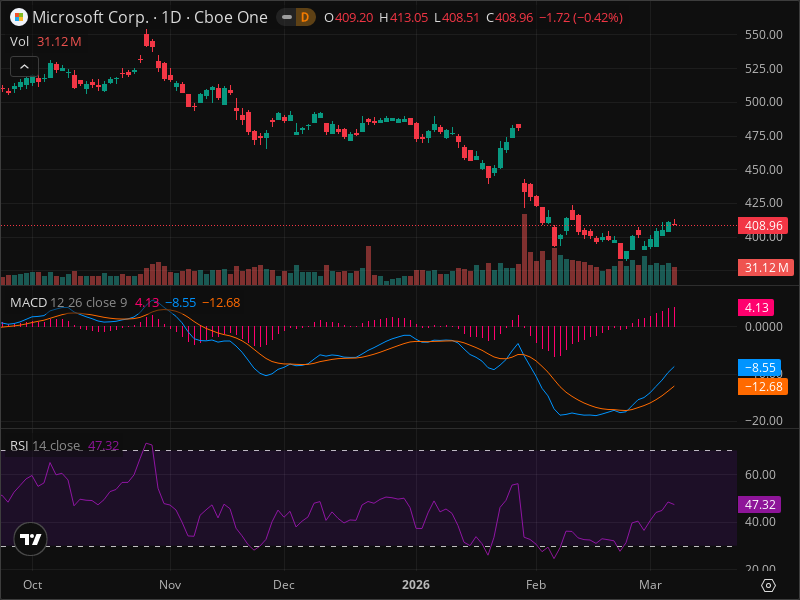This screenshot has height=600, width=800.
Task: Click the change −1.72 (−0.42%) text
Action: point(581,18)
